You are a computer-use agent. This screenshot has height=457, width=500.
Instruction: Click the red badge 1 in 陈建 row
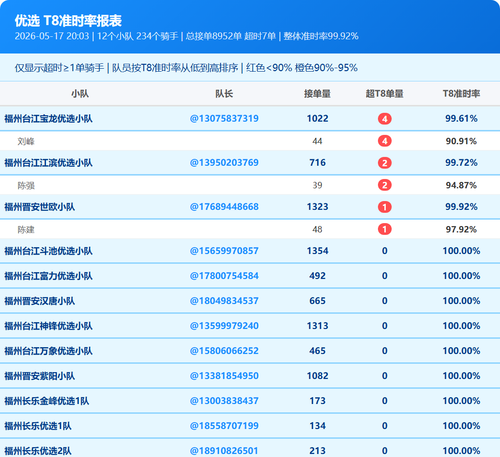coord(384,229)
